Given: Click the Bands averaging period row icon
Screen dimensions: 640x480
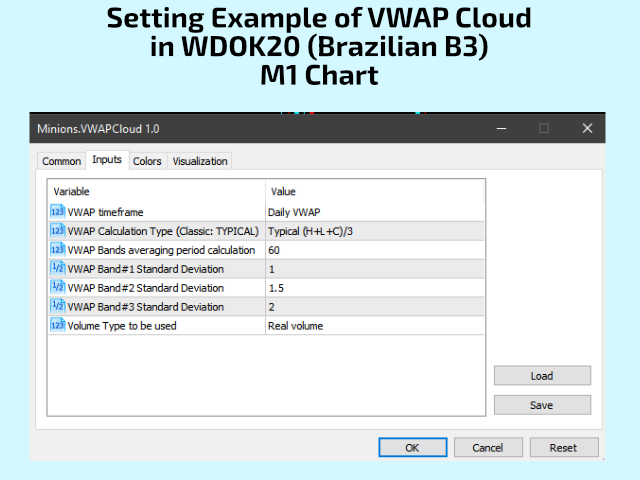Looking at the screenshot, I should pyautogui.click(x=57, y=249).
